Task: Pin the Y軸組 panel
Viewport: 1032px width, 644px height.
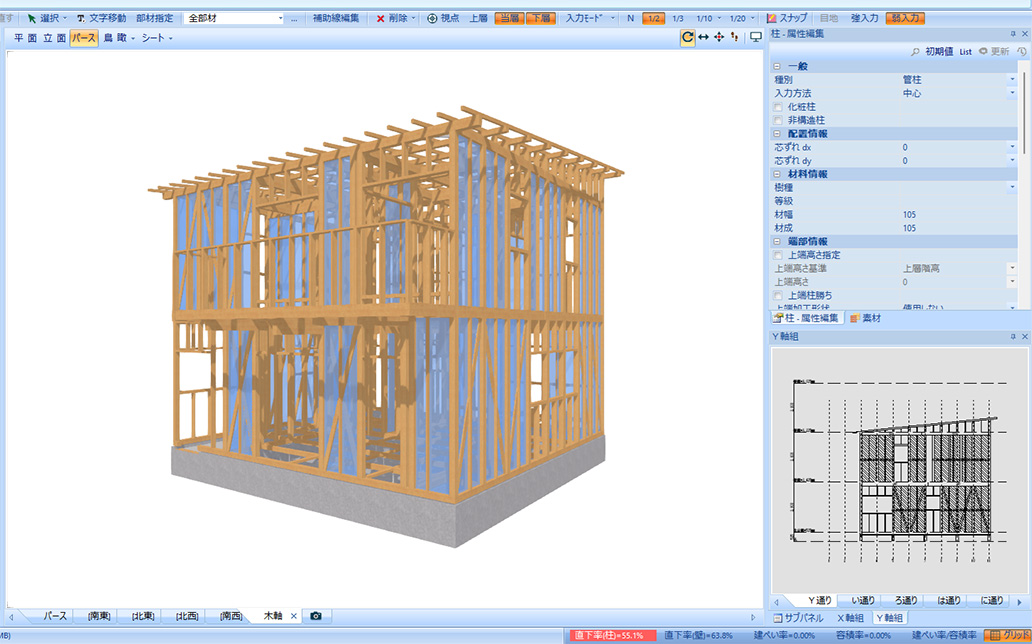Action: 1013,336
